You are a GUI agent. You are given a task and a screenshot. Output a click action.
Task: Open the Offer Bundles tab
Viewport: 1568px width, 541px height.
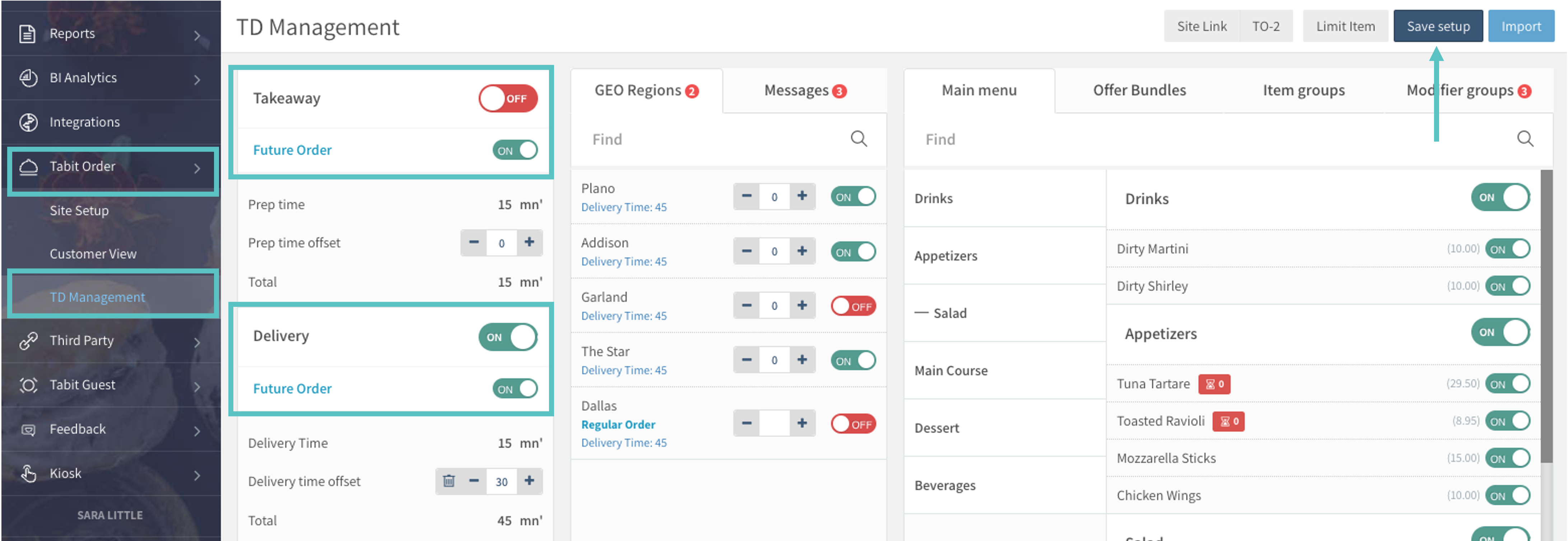point(1139,91)
